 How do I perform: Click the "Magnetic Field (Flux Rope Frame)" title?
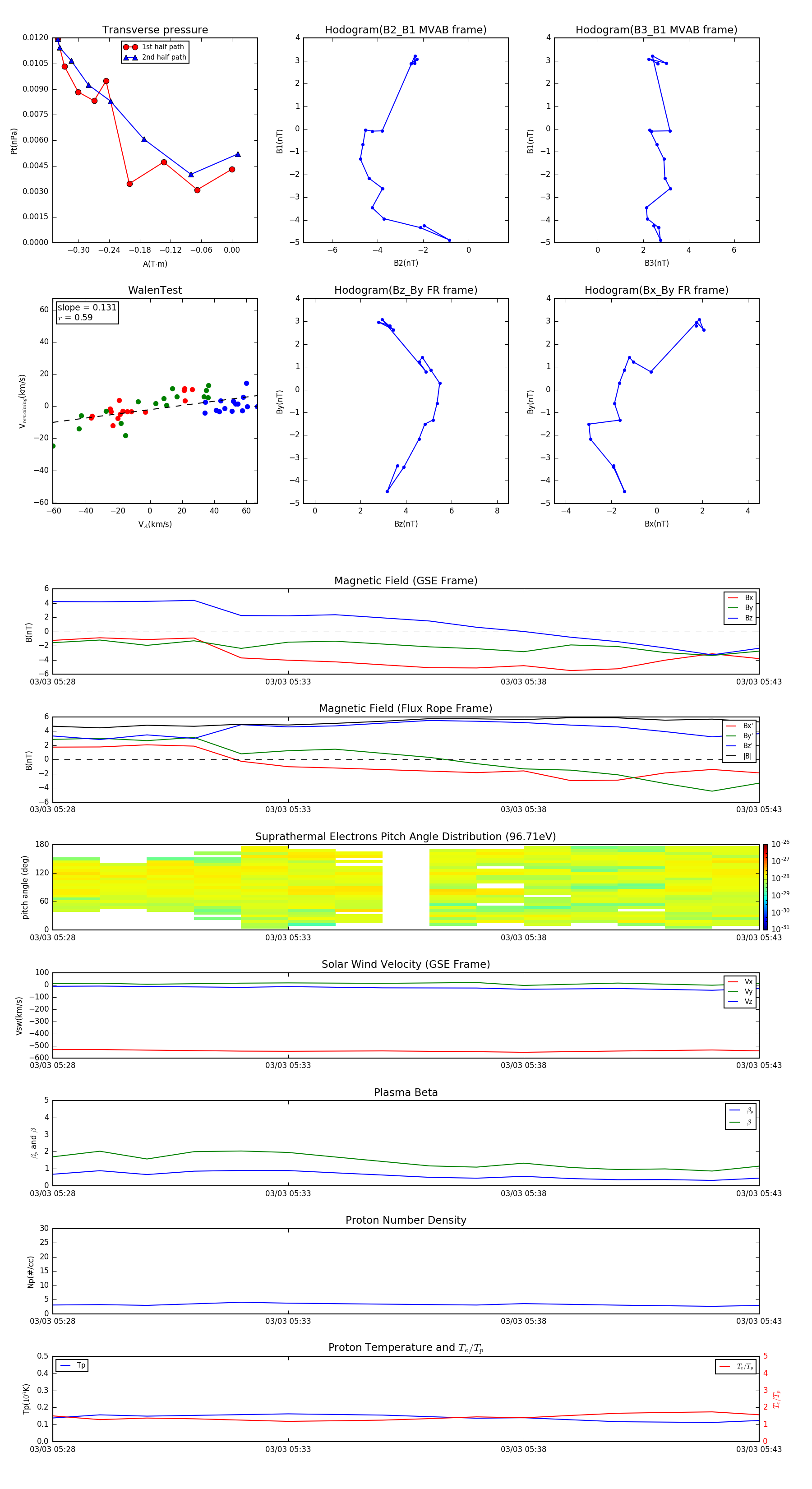coord(406,709)
